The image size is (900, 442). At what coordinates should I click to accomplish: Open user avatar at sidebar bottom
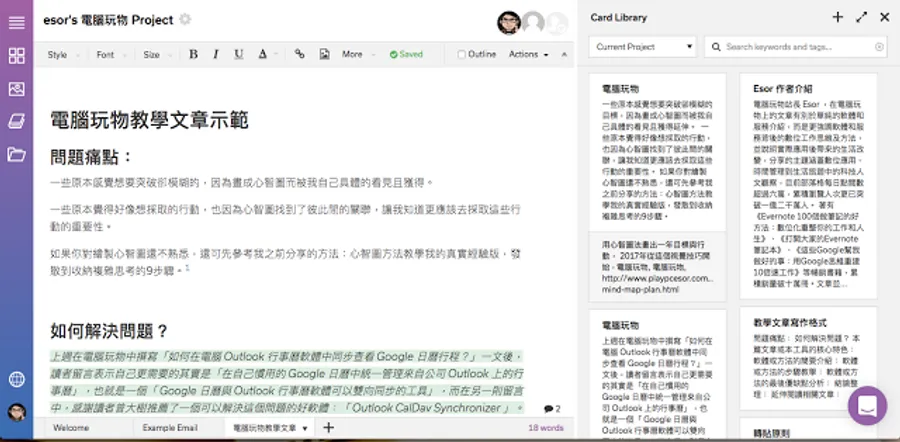[17, 412]
